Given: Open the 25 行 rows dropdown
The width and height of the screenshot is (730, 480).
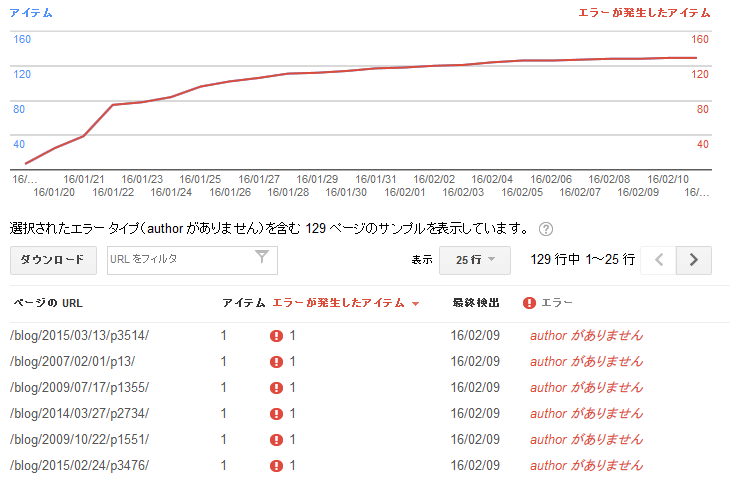Looking at the screenshot, I should 474,260.
